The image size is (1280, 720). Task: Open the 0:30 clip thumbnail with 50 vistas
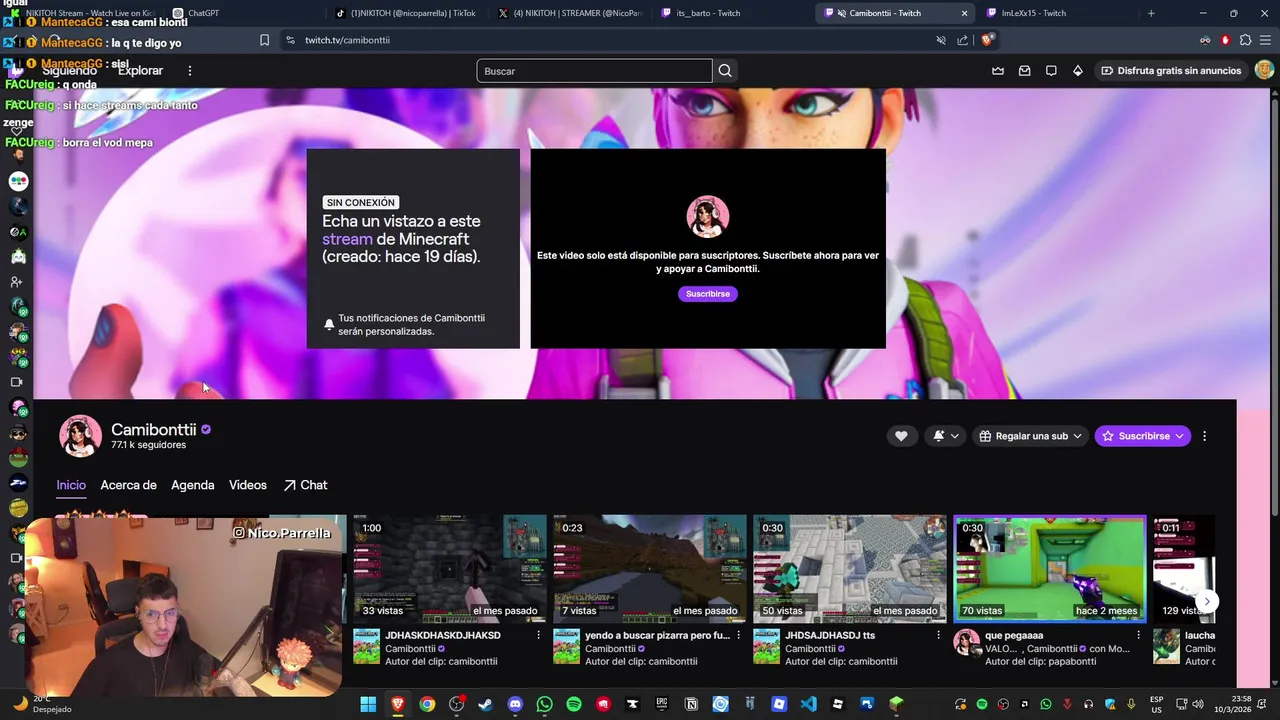point(850,569)
